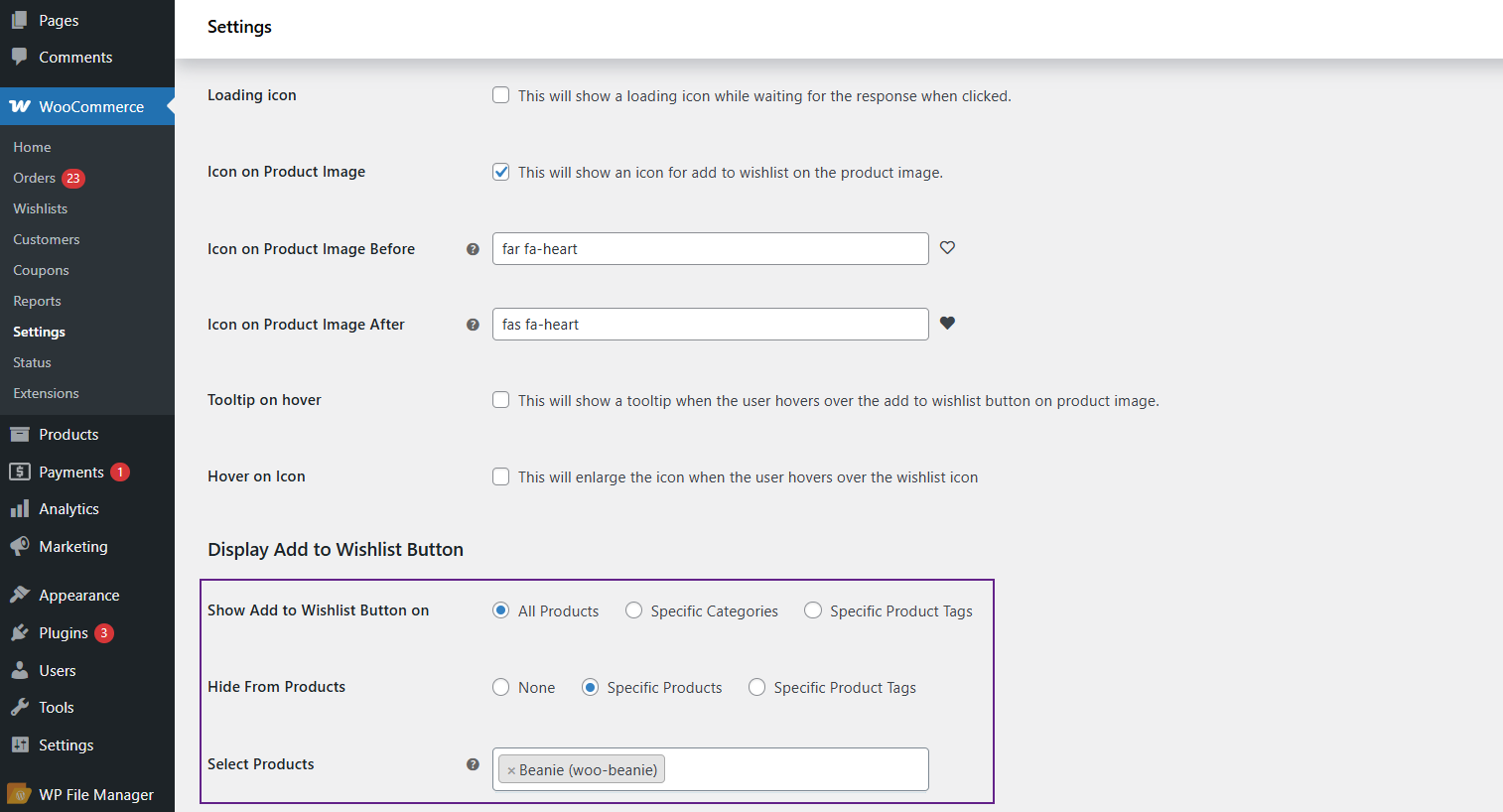
Task: Select the Specific Categories radio button
Action: pos(633,610)
